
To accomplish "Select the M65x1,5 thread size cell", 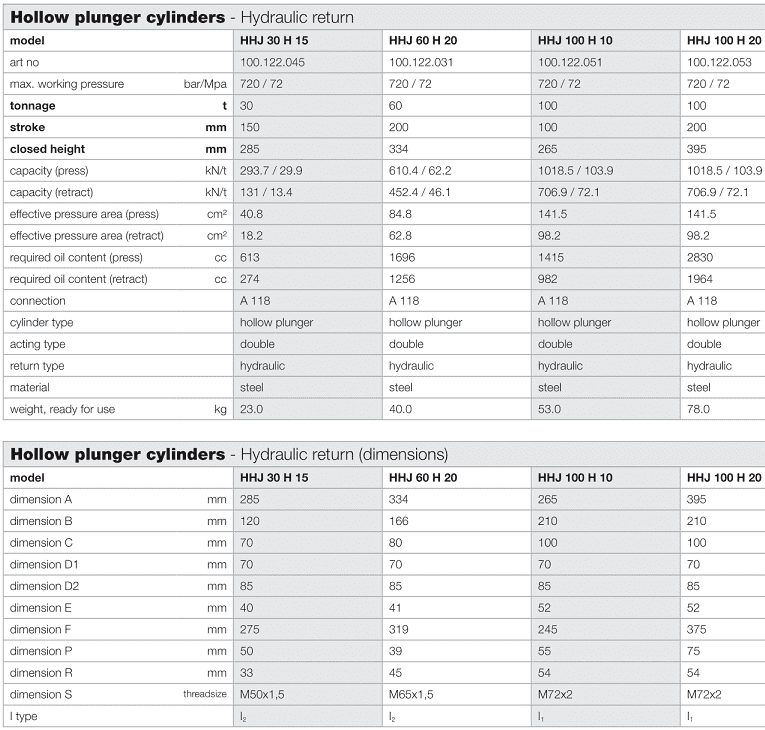I will (x=412, y=694).
